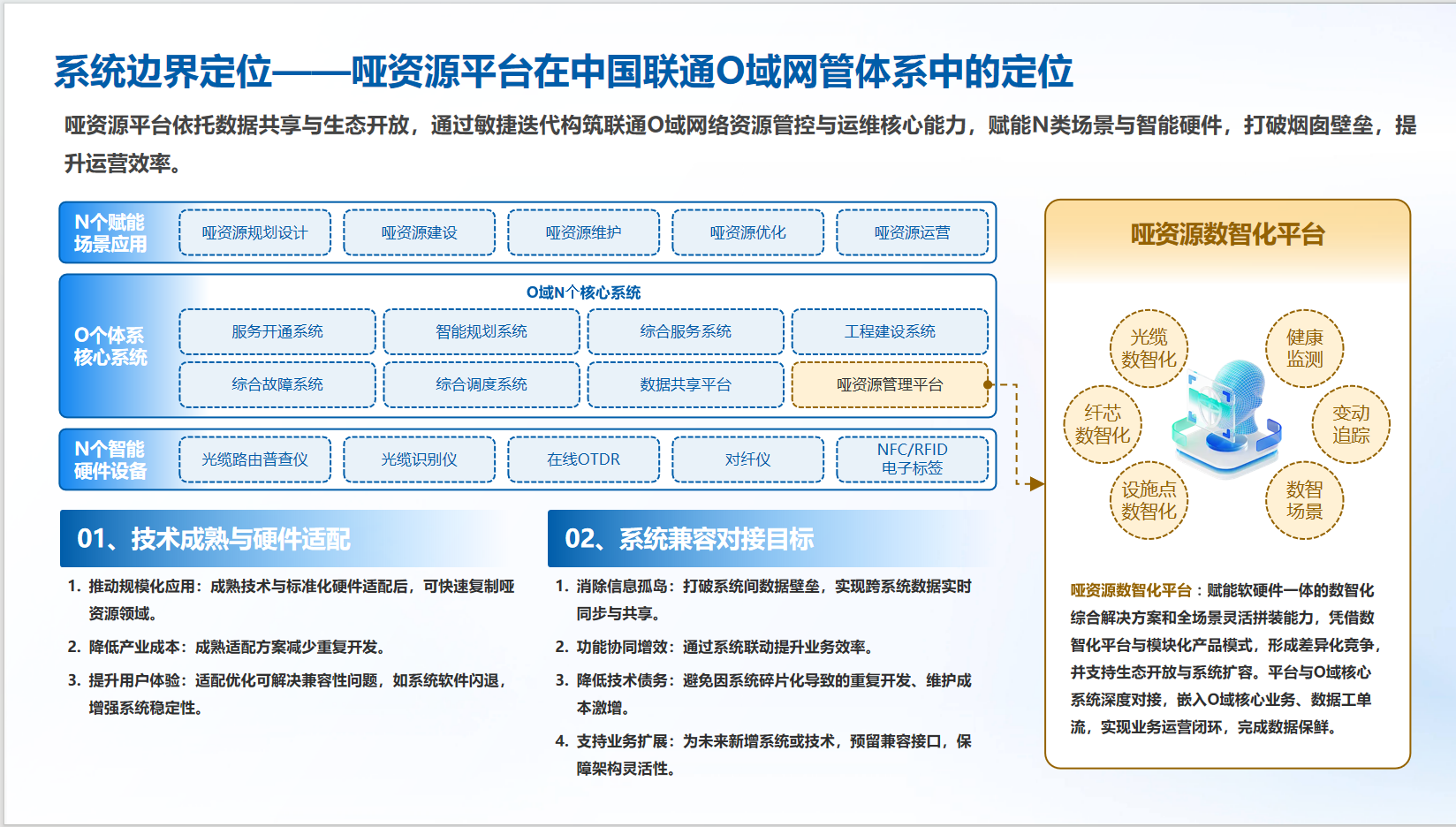Select the 光缆数智化 circle

pos(1149,348)
